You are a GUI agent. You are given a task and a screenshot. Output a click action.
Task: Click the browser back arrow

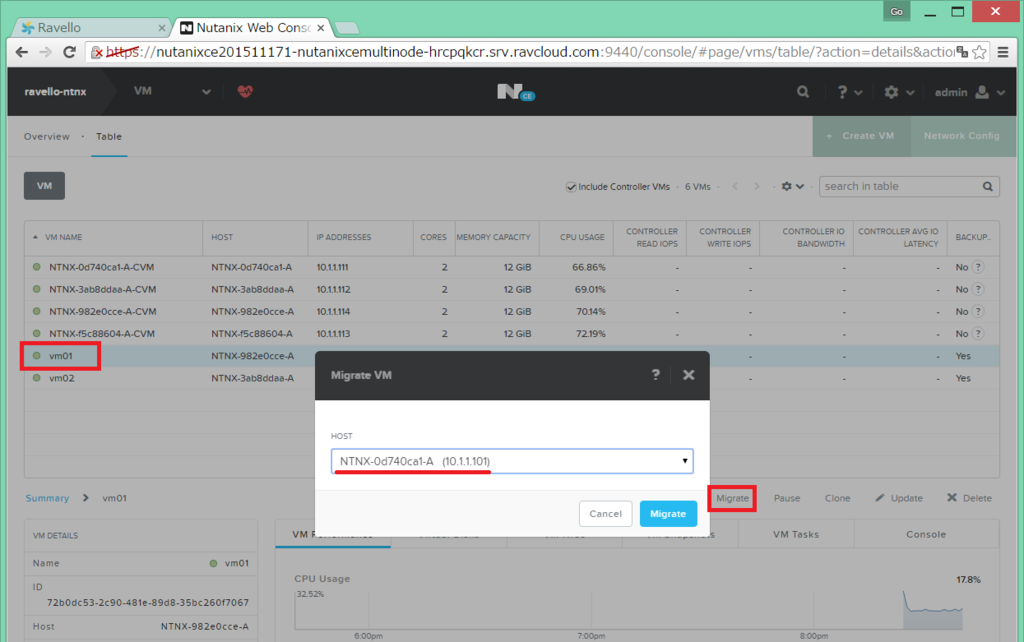coord(22,52)
